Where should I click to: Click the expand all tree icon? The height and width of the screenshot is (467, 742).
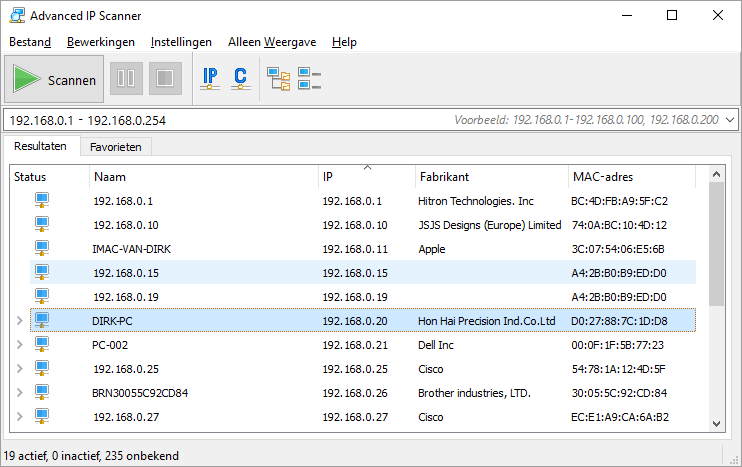pos(278,79)
